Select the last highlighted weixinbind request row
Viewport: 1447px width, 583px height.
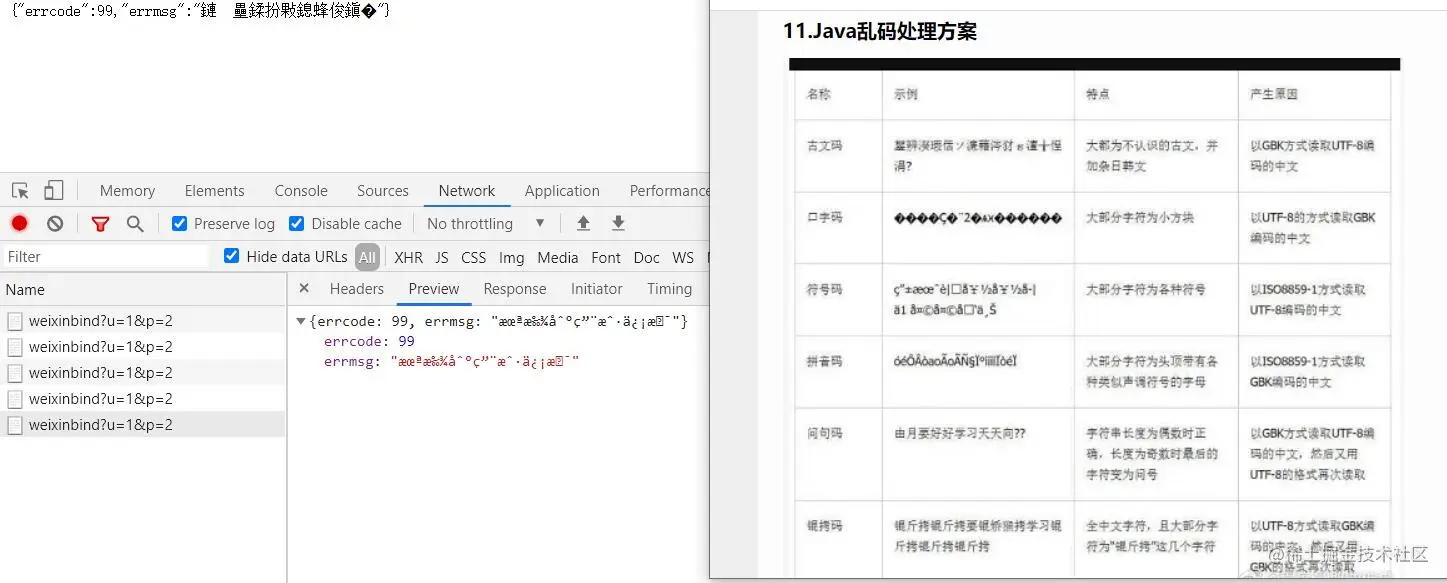point(143,425)
